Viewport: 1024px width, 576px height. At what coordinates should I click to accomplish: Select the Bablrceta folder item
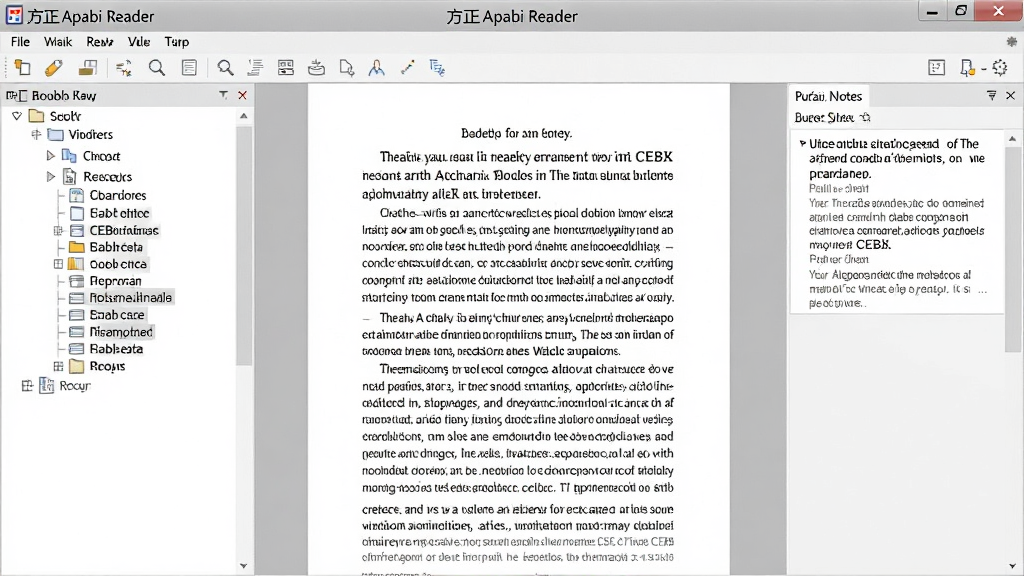[x=116, y=247]
